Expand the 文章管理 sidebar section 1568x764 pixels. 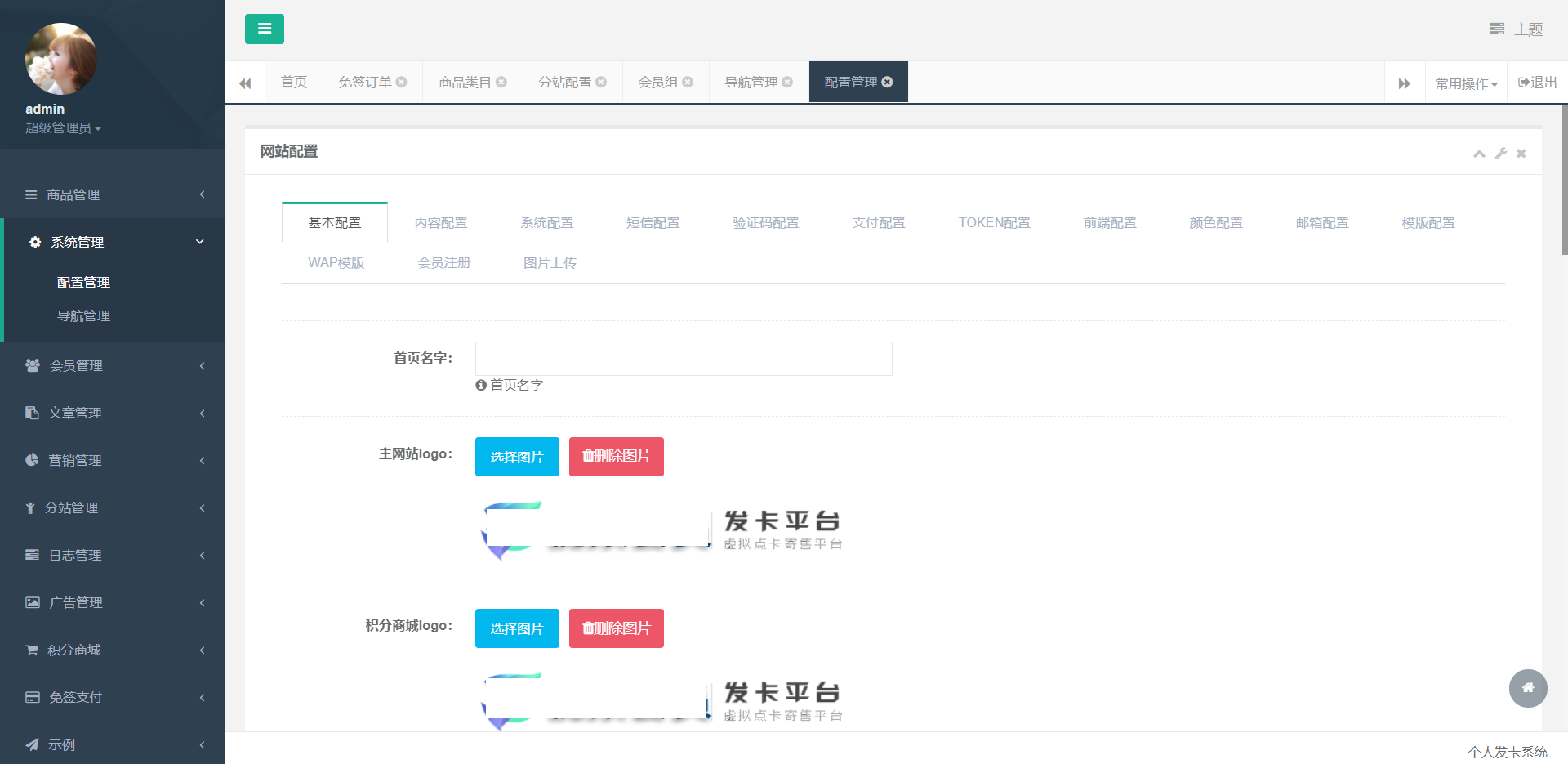coord(75,413)
